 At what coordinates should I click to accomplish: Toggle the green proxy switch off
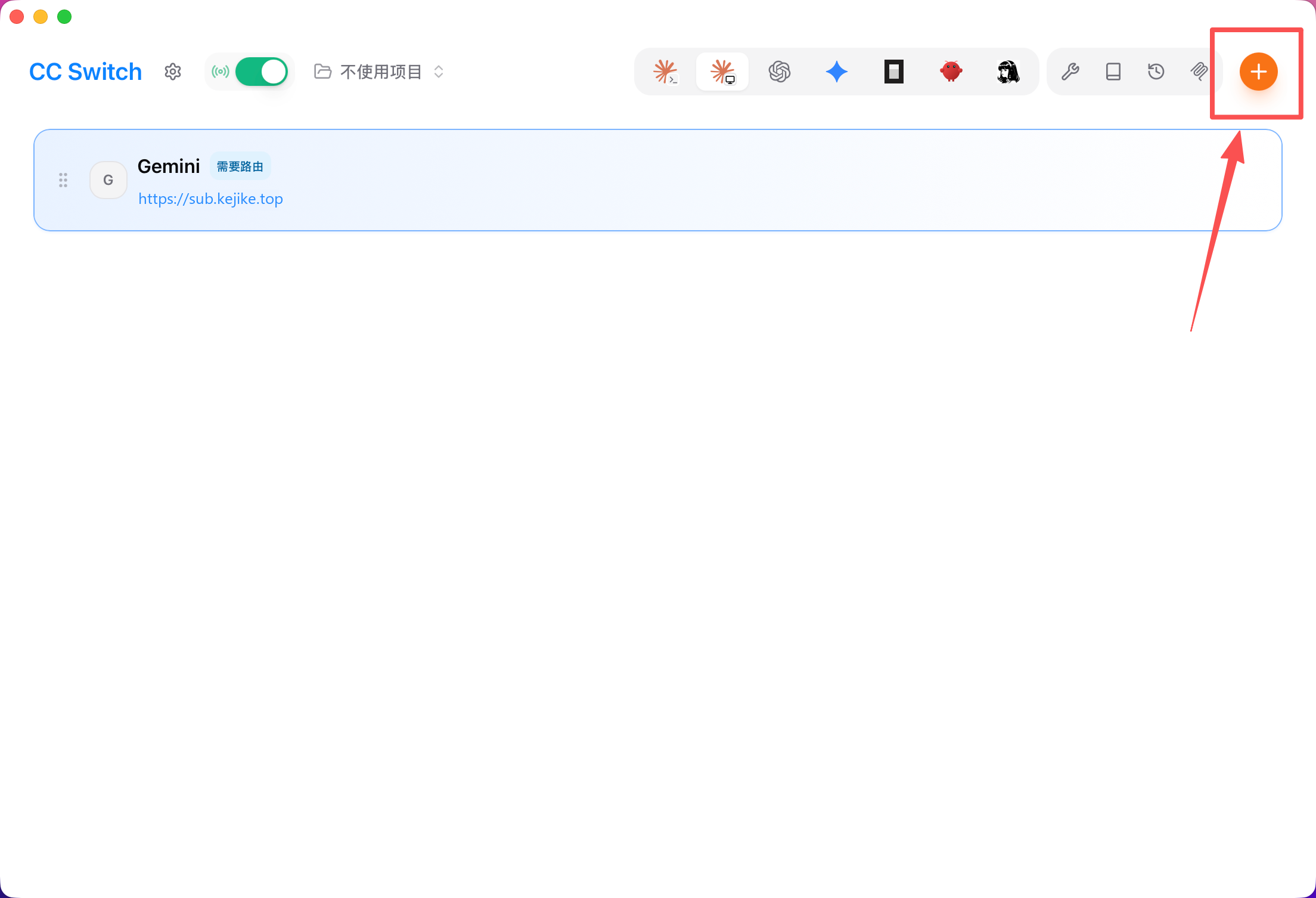point(261,72)
